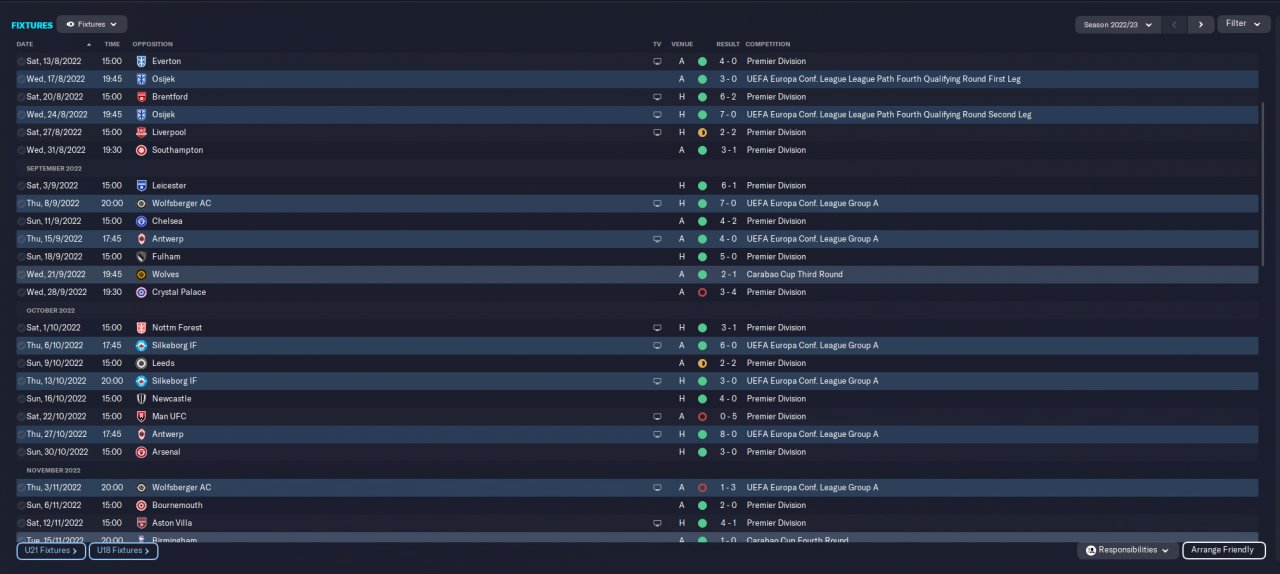Click the Sun, 30/10/2022 date cell
Screen dimensions: 1280x574
tap(56, 452)
